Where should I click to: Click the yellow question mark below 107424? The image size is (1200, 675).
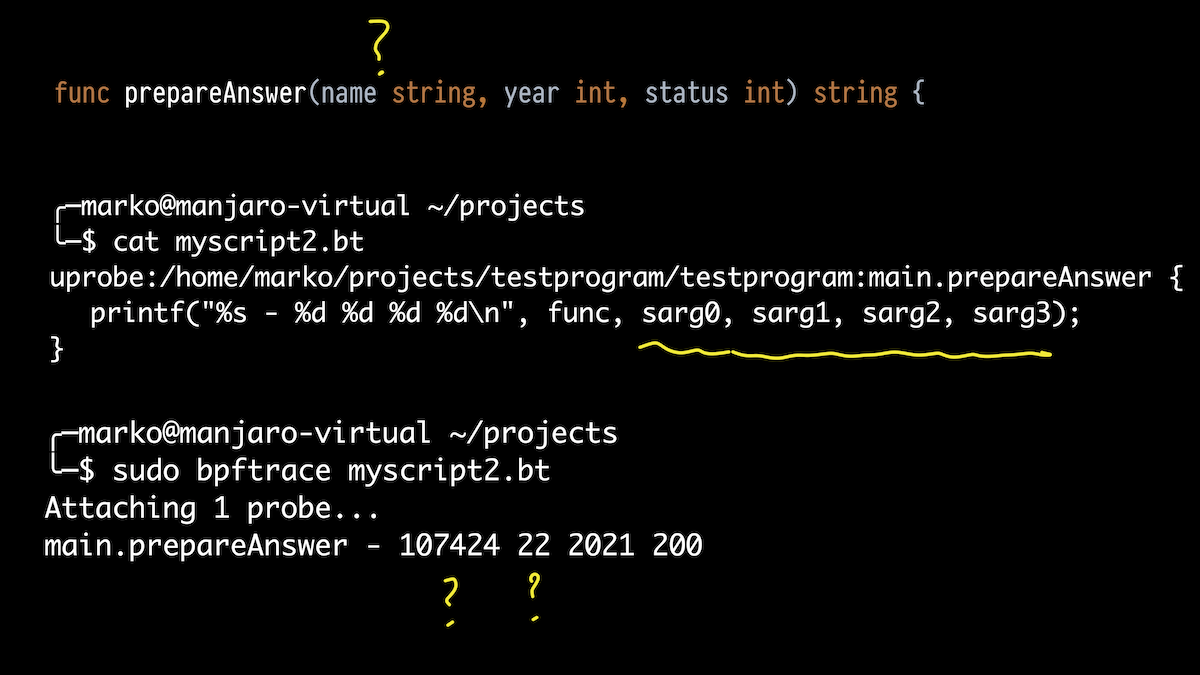tap(450, 598)
